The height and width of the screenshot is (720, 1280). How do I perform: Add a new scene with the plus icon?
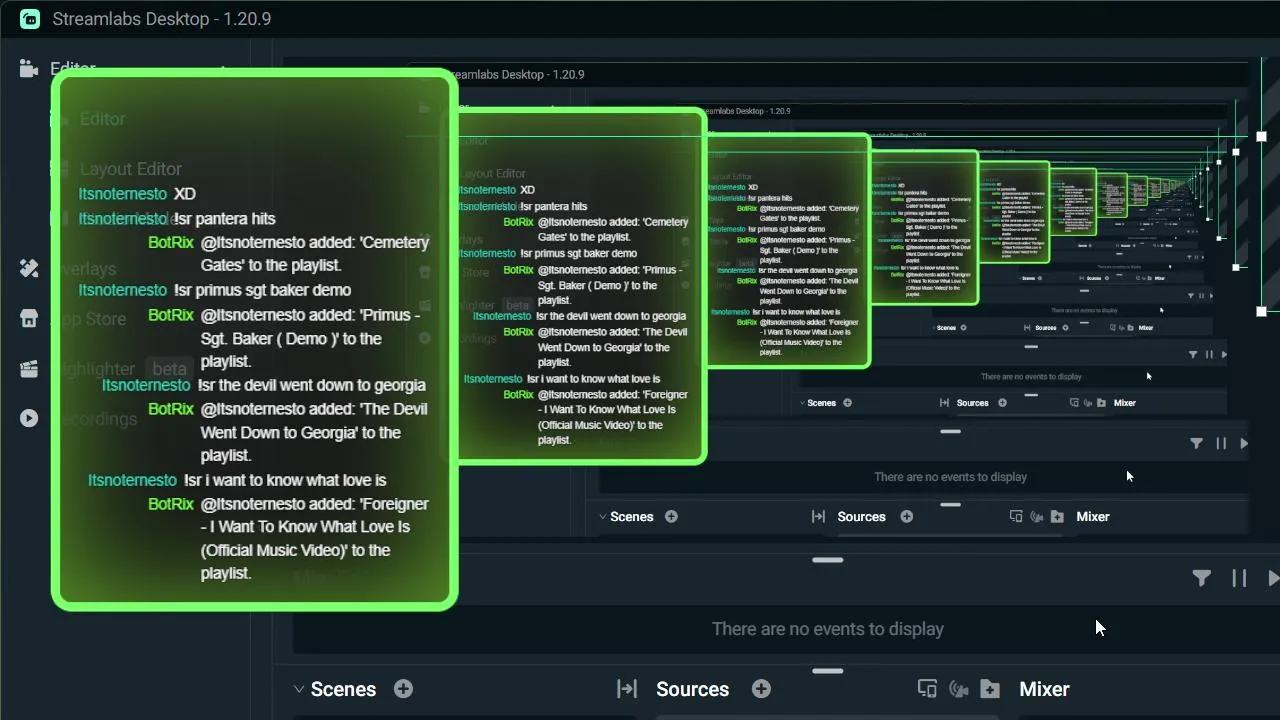coord(403,688)
